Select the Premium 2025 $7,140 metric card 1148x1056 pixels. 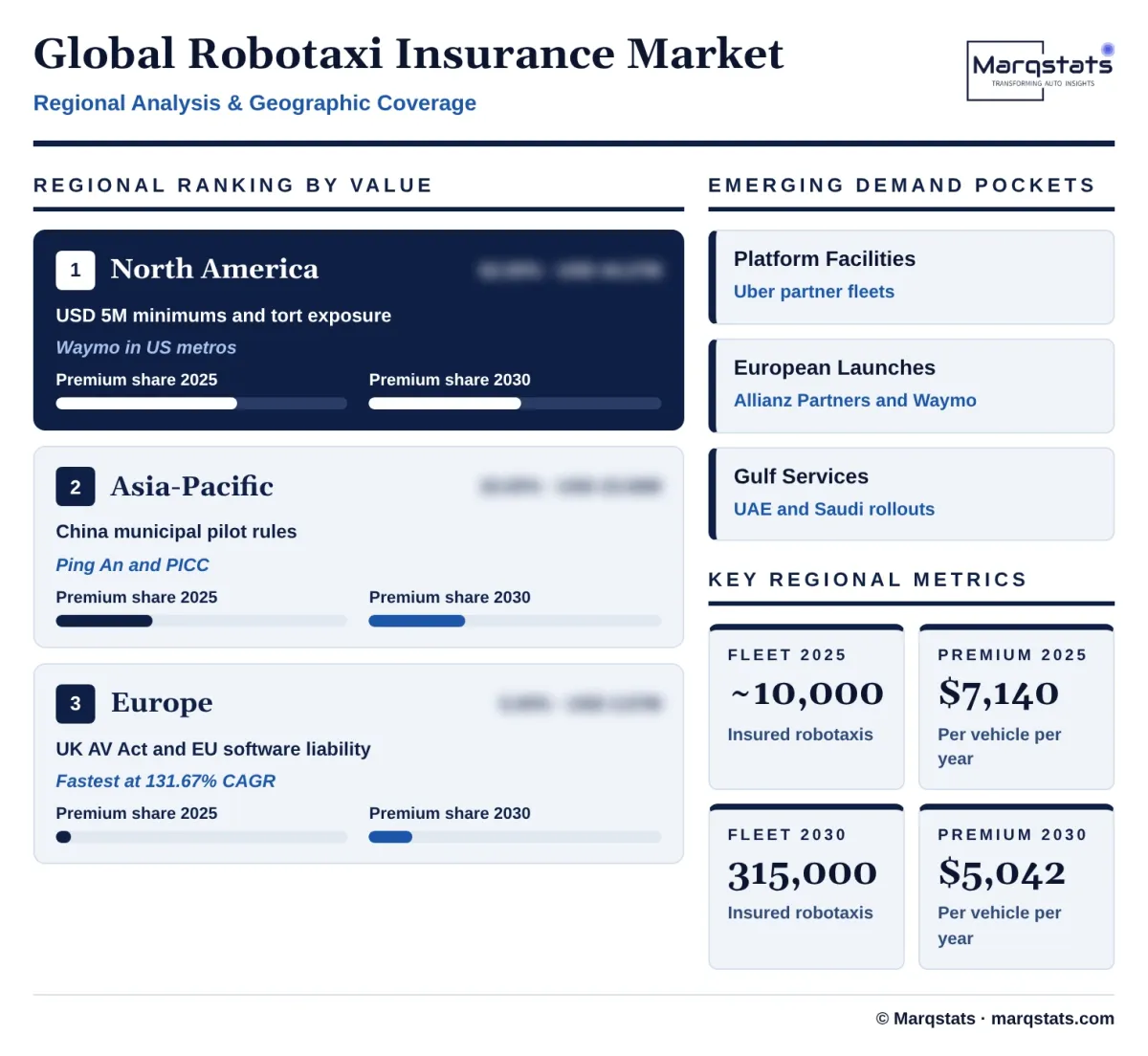[x=1016, y=707]
